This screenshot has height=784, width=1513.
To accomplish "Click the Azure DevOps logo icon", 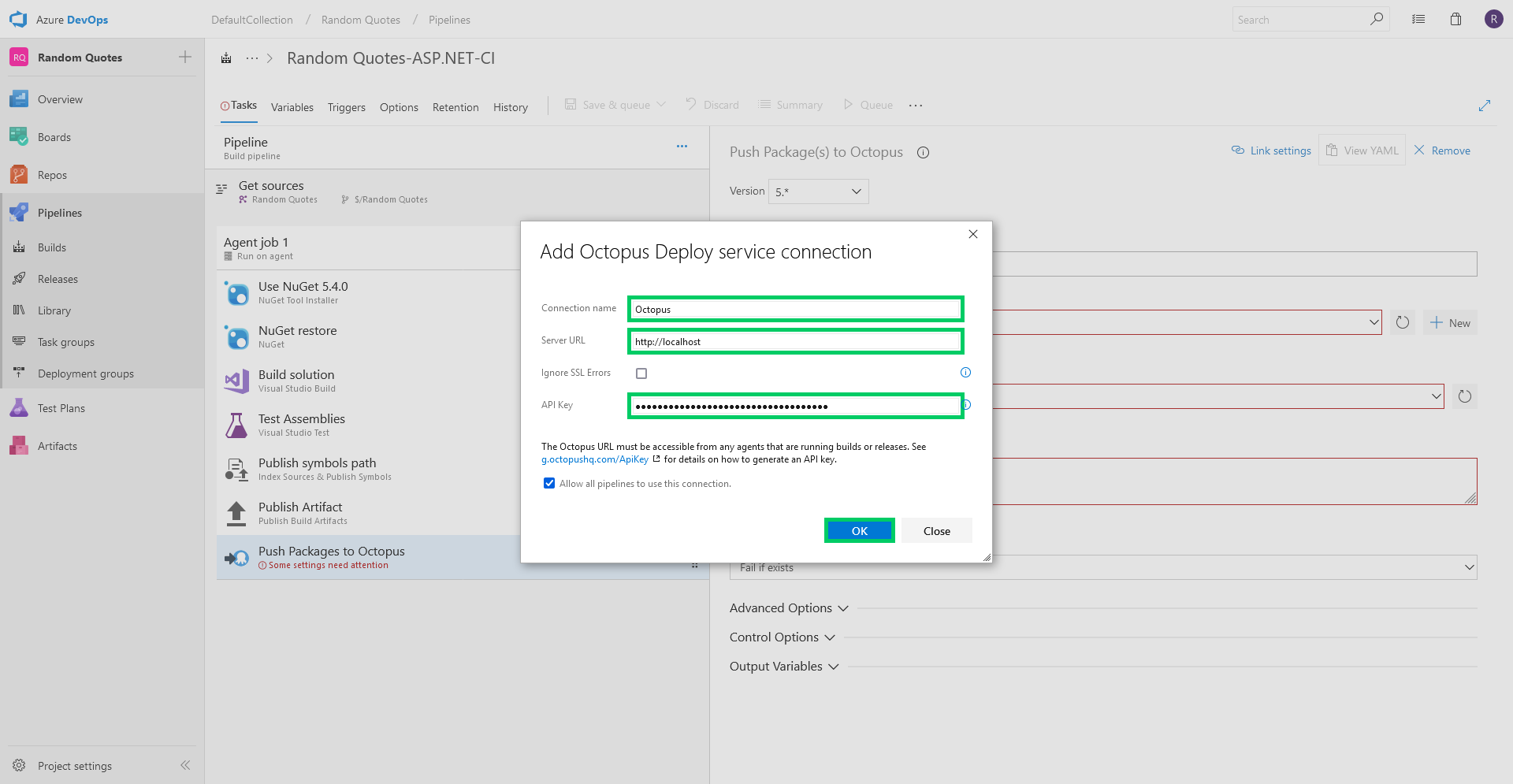I will (x=18, y=19).
